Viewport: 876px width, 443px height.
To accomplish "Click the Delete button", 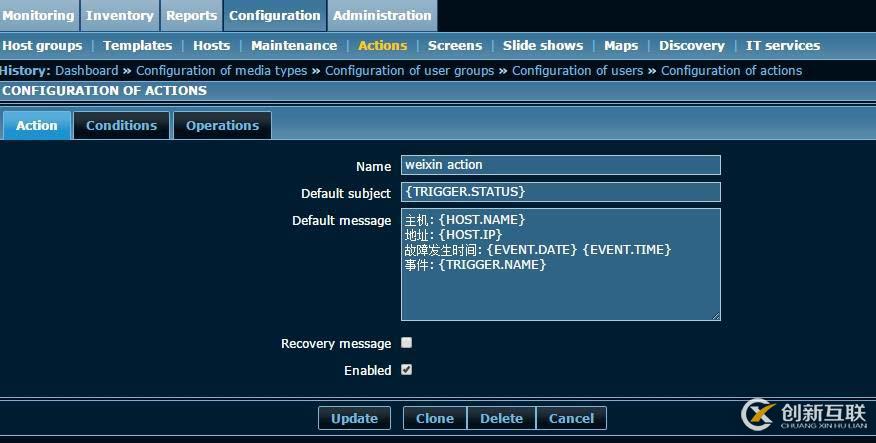I will [x=501, y=418].
